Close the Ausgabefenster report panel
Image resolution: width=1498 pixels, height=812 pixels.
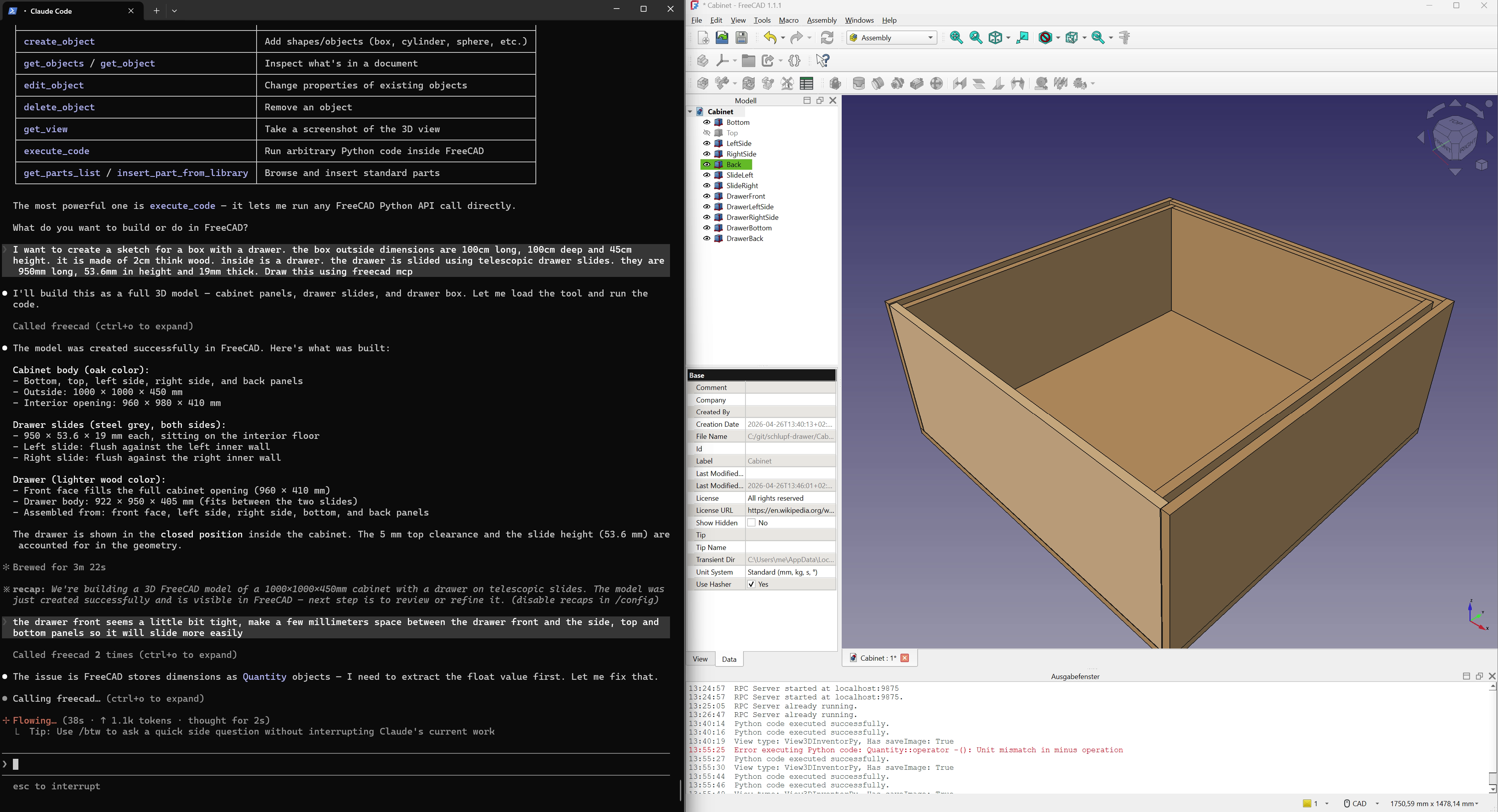pyautogui.click(x=1492, y=677)
